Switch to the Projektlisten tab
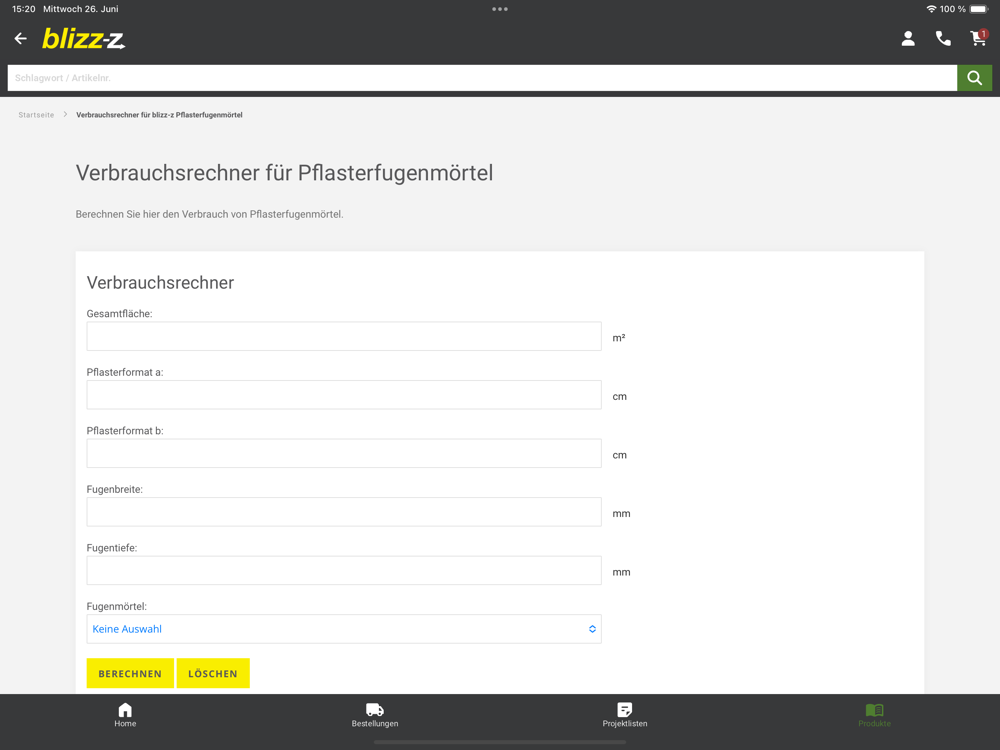1000x750 pixels. point(625,715)
